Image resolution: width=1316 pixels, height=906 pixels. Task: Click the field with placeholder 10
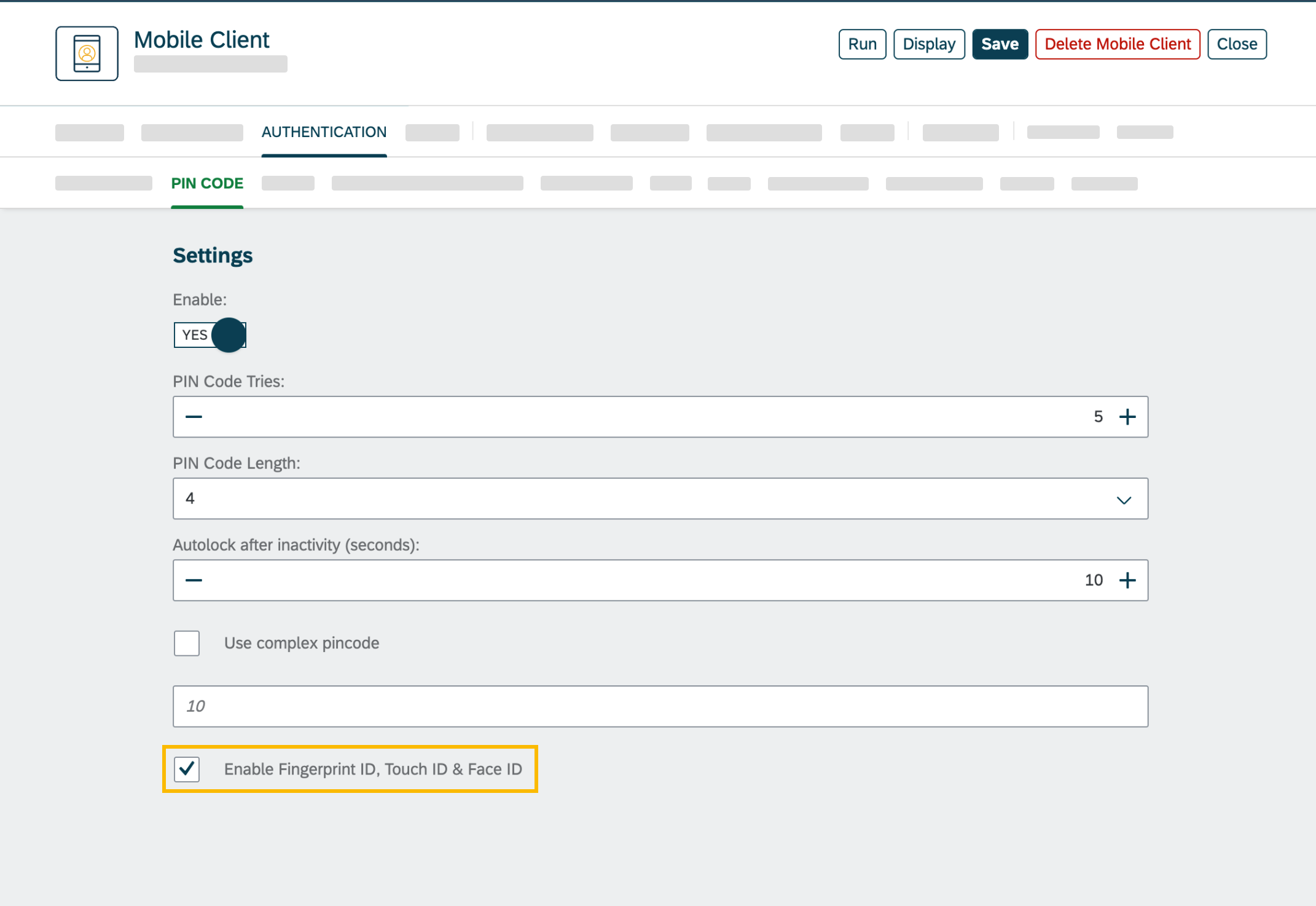click(x=660, y=706)
